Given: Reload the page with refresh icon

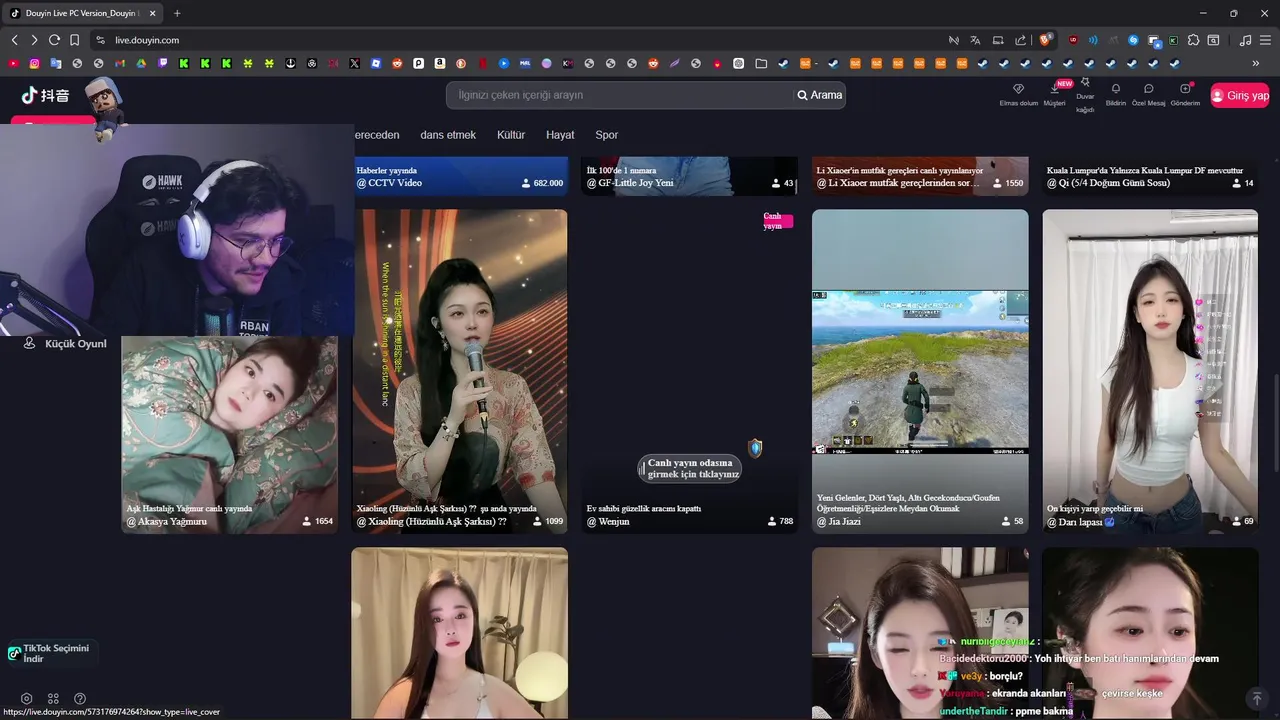Looking at the screenshot, I should (x=54, y=40).
